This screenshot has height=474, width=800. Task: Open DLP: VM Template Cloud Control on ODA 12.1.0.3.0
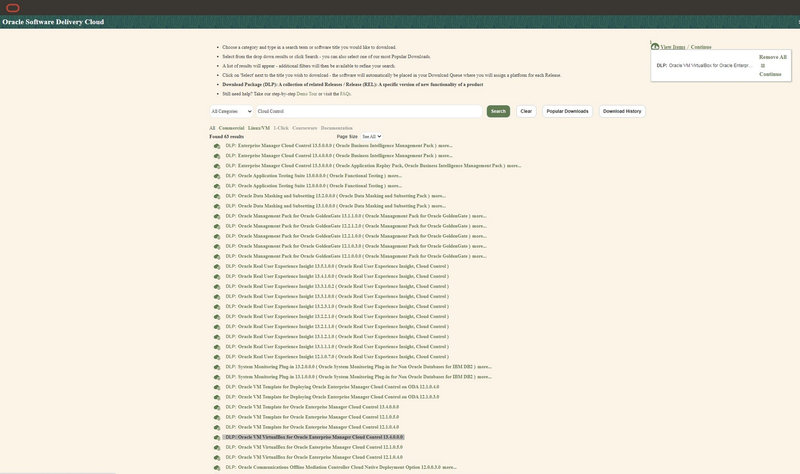pyautogui.click(x=332, y=397)
